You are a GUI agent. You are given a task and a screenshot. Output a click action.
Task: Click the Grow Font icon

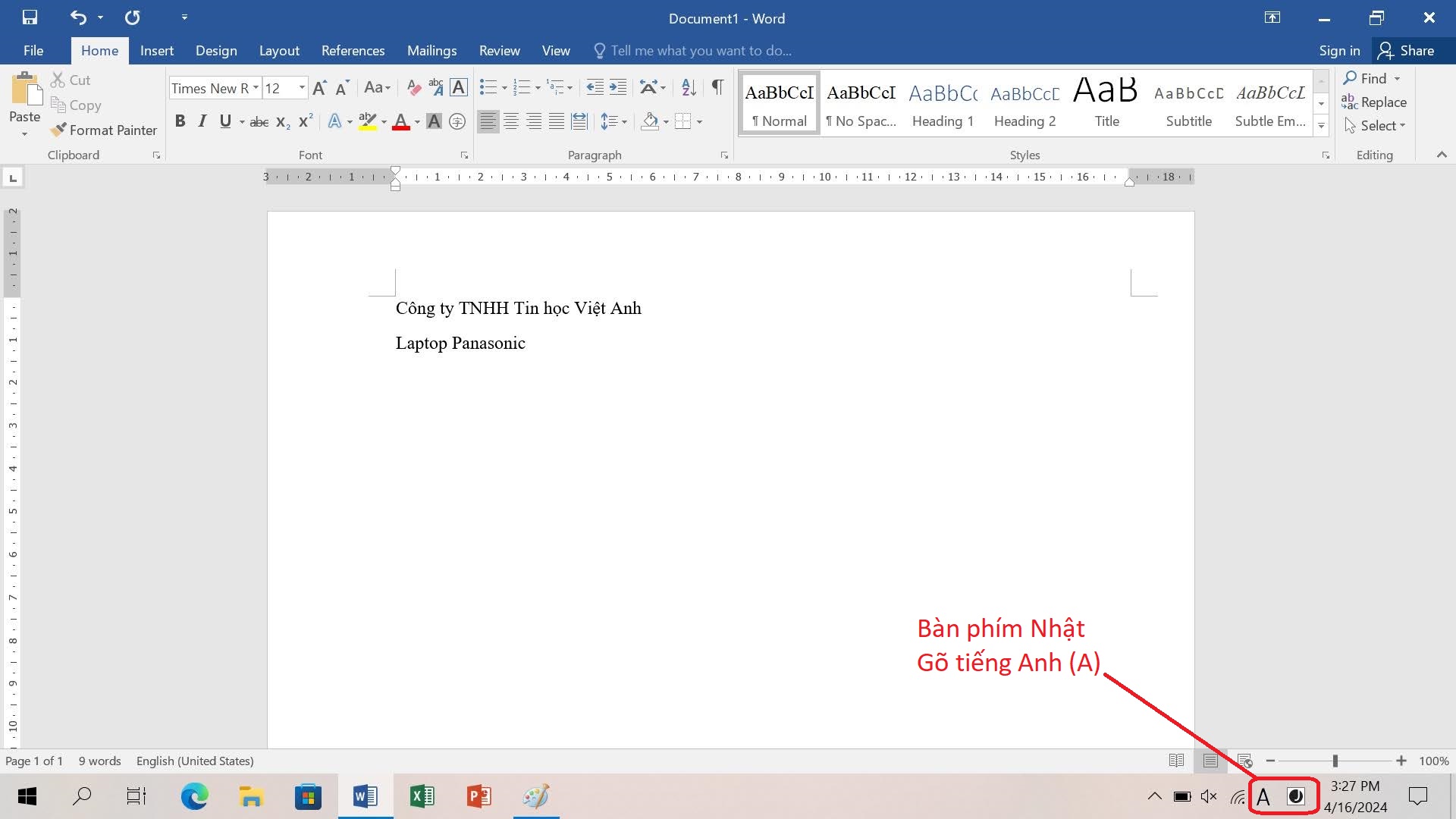pyautogui.click(x=319, y=88)
